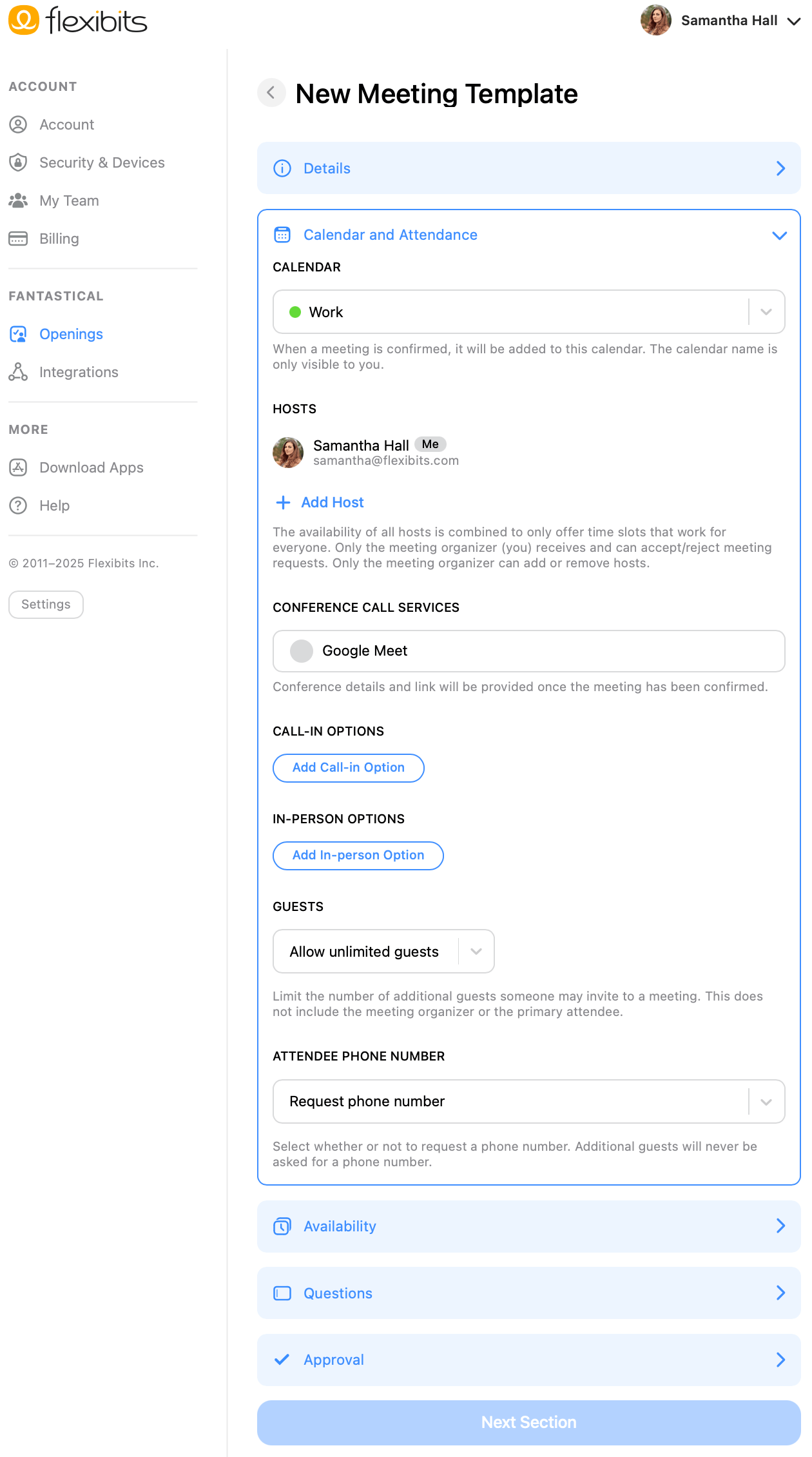Screen dimensions: 812x1457
Task: Click the Openings calendar icon in sidebar
Action: [x=18, y=334]
